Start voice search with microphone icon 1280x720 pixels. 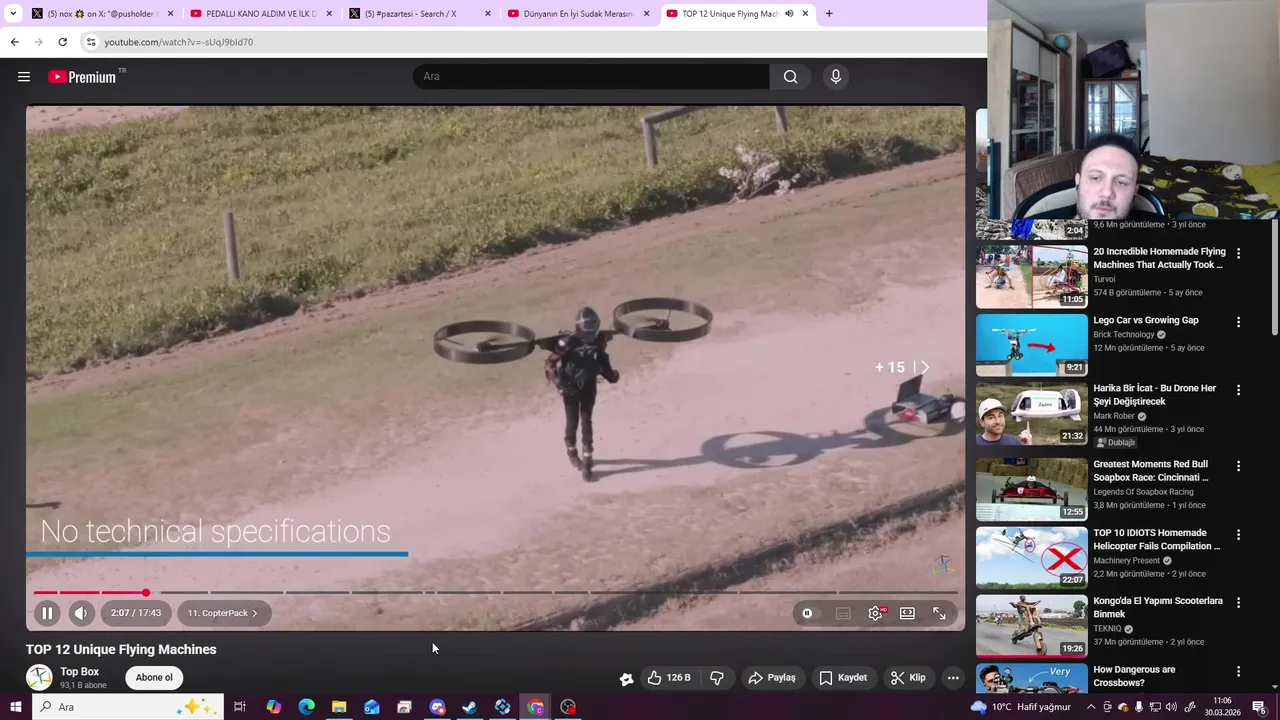pos(836,77)
